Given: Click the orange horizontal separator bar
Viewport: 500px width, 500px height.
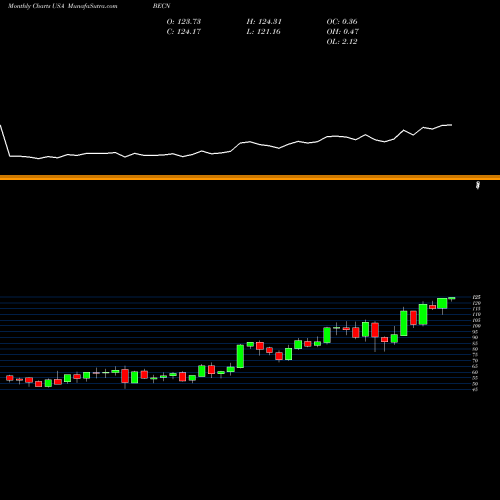Looking at the screenshot, I should [x=250, y=177].
